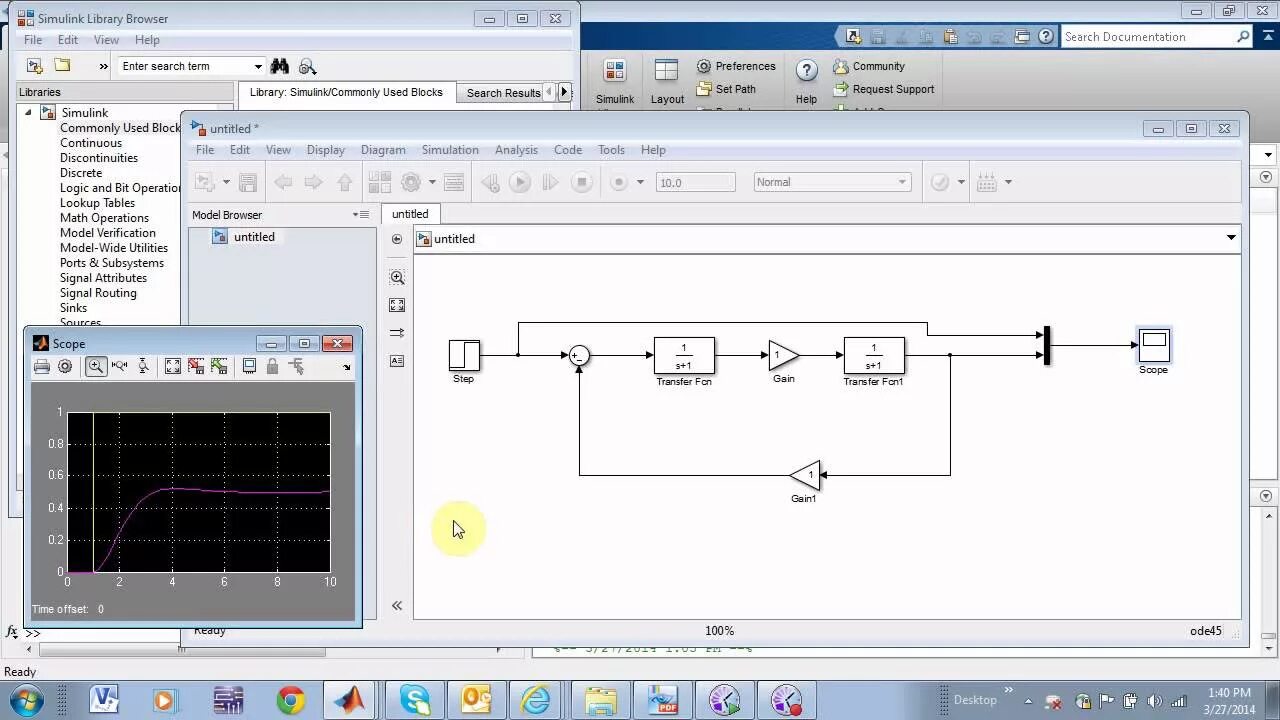Viewport: 1280px width, 720px height.
Task: Click Scope toolbar dock arrow
Action: coord(347,368)
